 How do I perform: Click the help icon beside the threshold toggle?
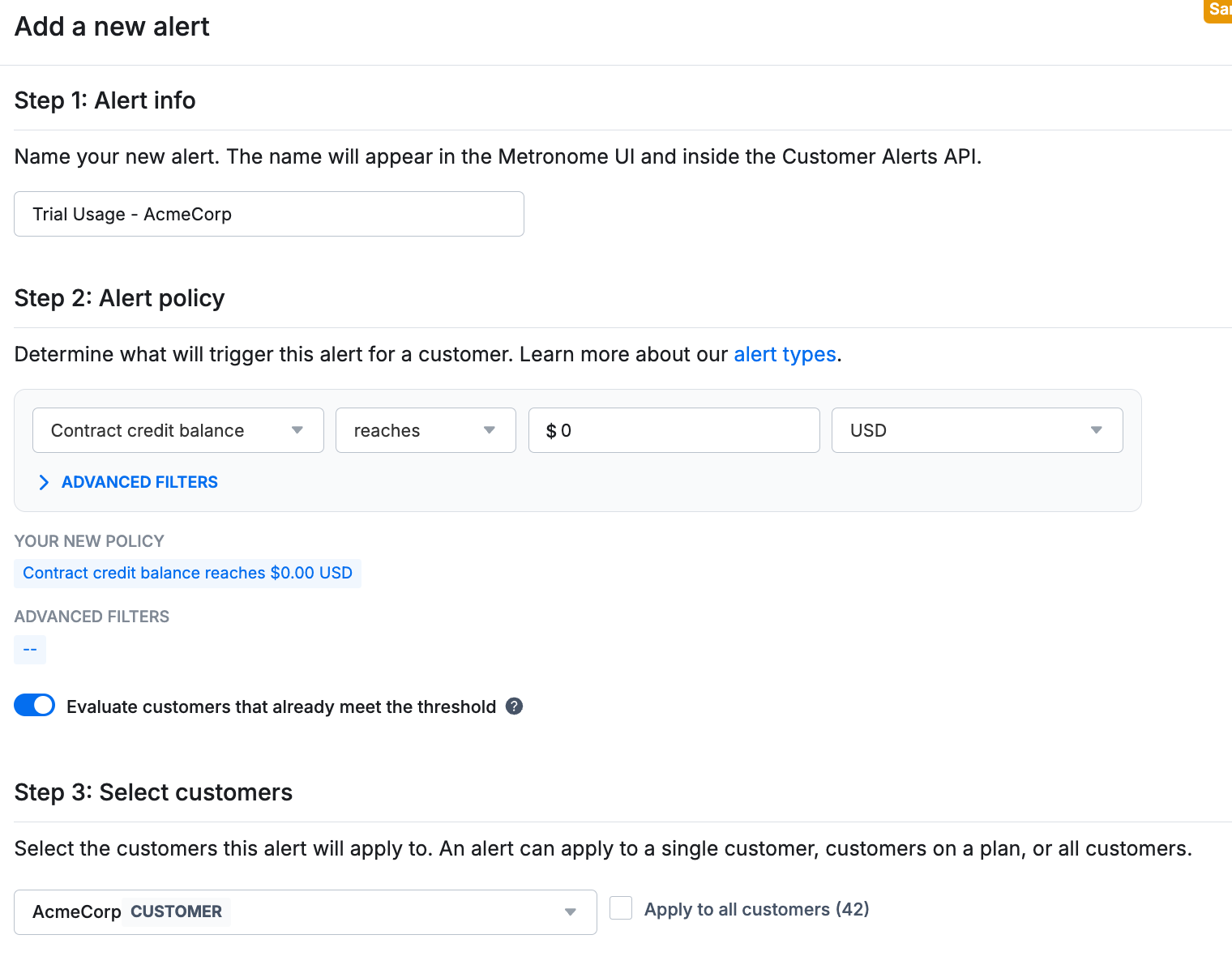[x=514, y=706]
